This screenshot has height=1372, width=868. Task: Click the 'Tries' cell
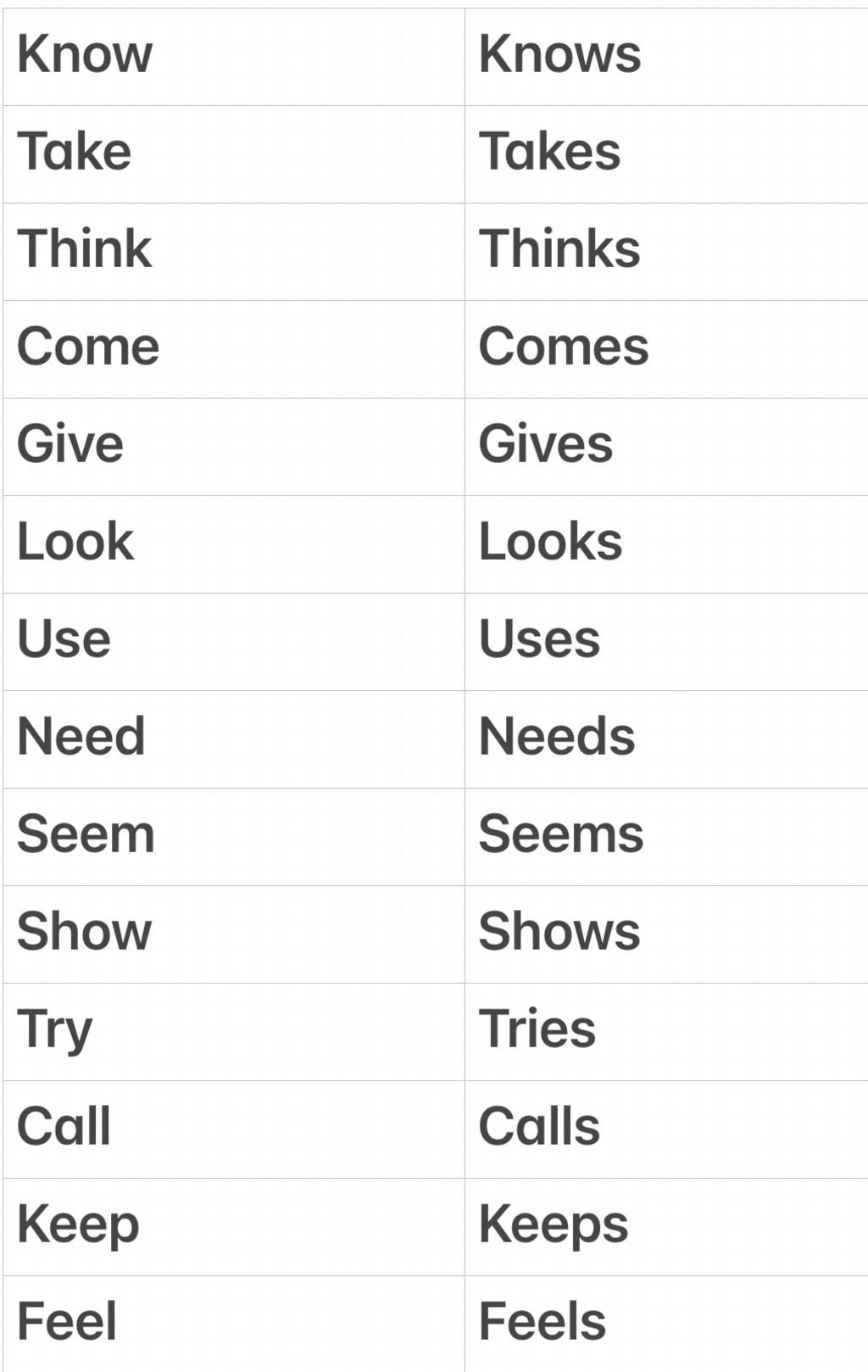click(666, 1032)
